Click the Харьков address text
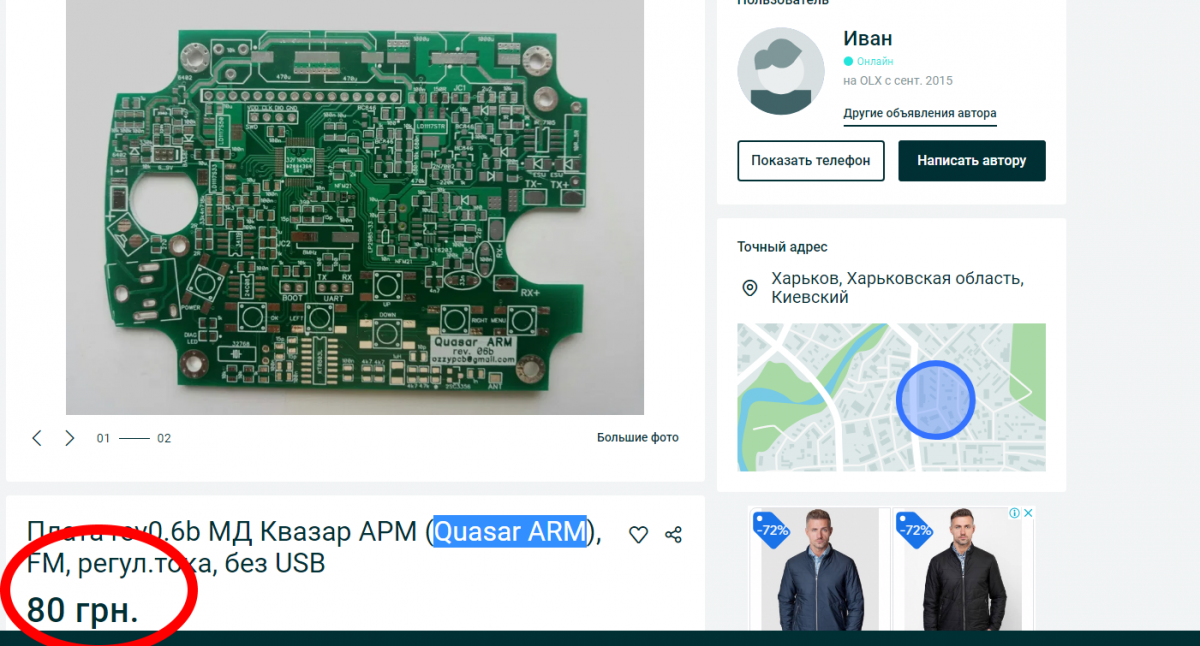1200x646 pixels. click(898, 288)
